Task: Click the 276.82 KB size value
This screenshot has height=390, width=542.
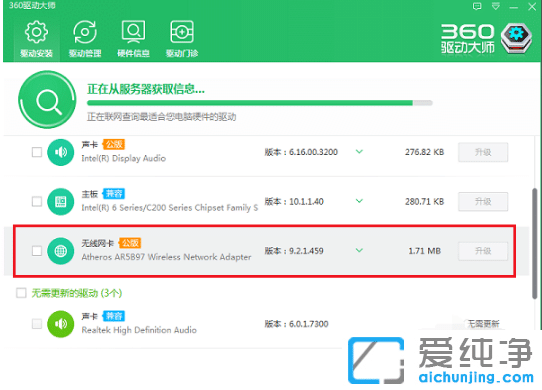Action: [x=424, y=152]
